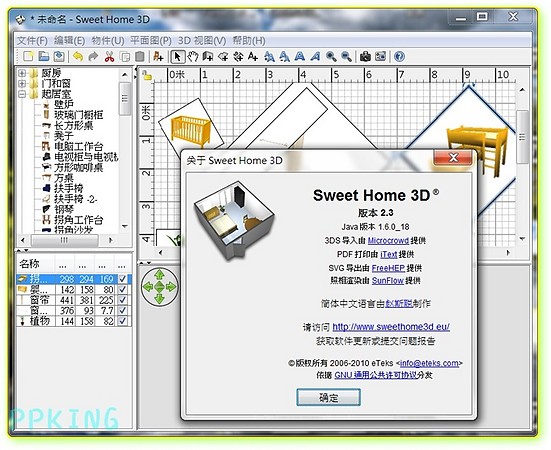The image size is (551, 450).
Task: Click the Open home folder icon
Action: click(43, 56)
